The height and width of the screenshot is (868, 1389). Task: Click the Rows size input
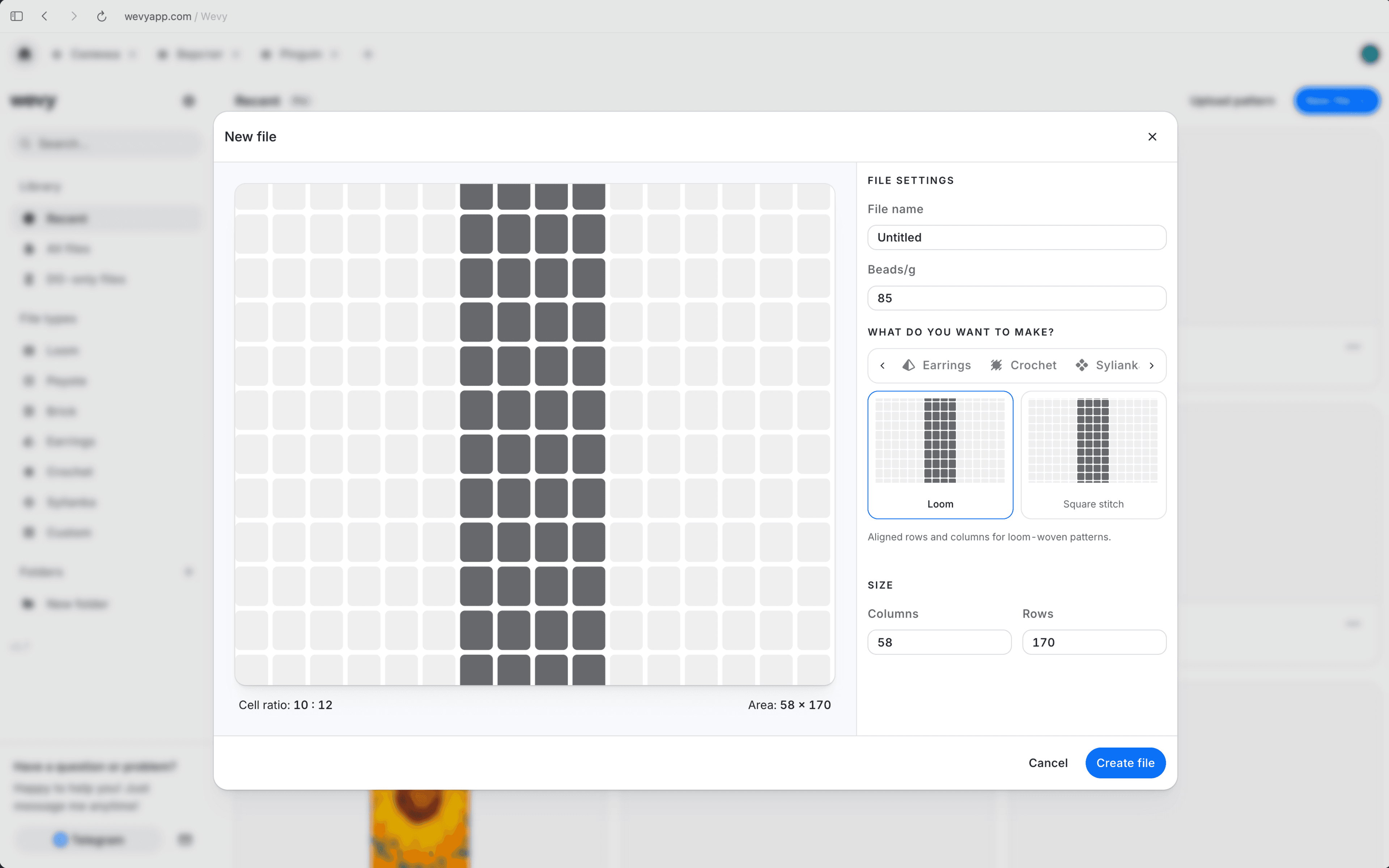1094,642
